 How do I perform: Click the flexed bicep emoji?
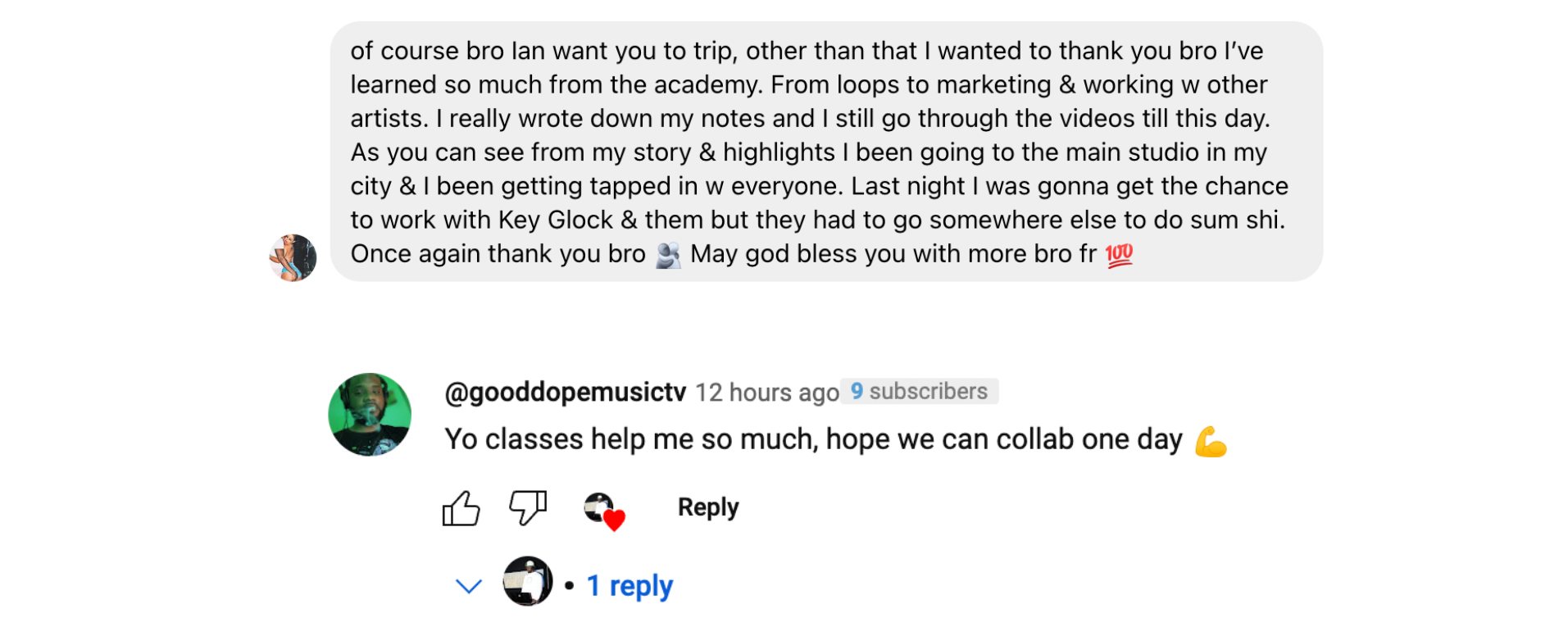[x=1210, y=441]
